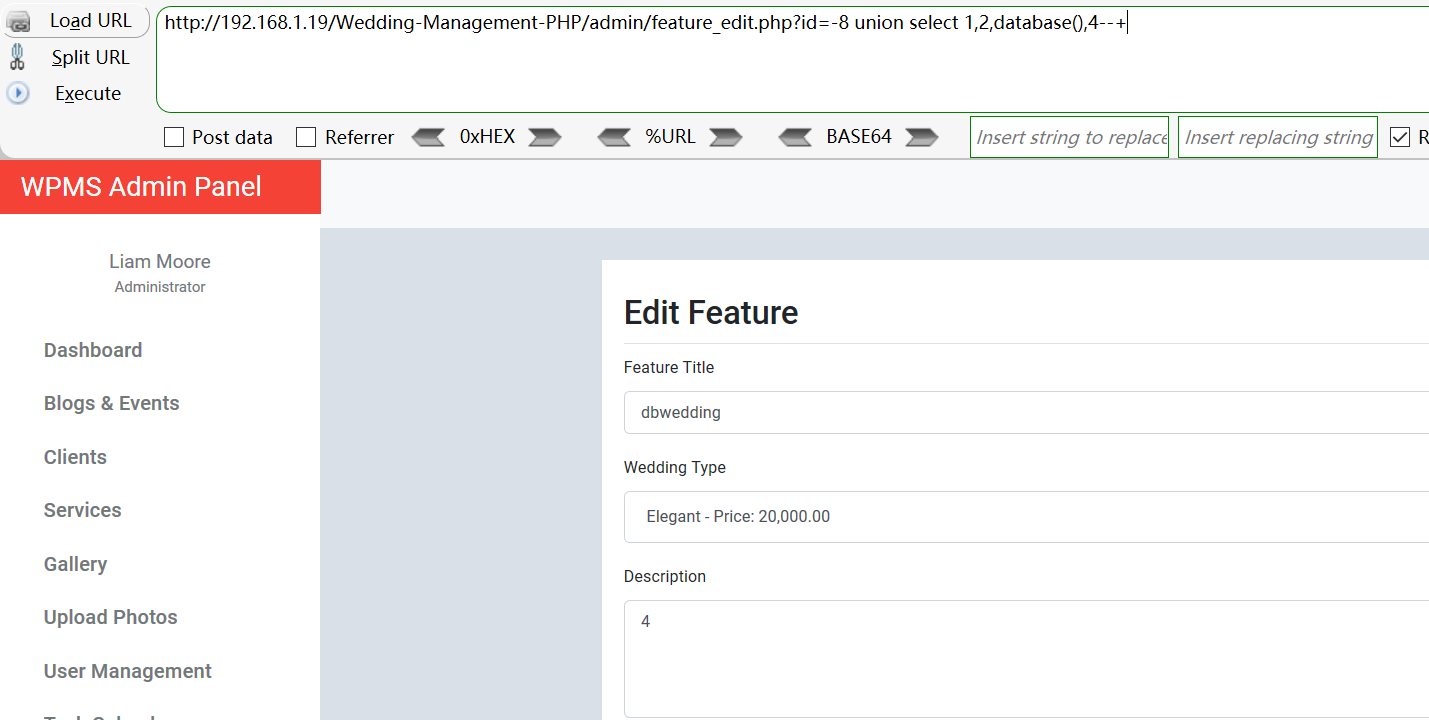Screen dimensions: 1429x720
Task: Open Blogs & Events in the sidebar
Action: tap(112, 403)
